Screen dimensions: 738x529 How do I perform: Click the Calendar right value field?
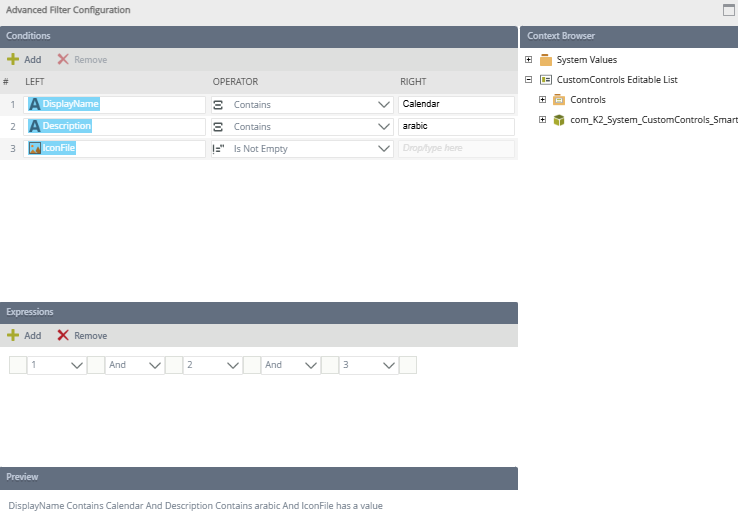click(456, 104)
